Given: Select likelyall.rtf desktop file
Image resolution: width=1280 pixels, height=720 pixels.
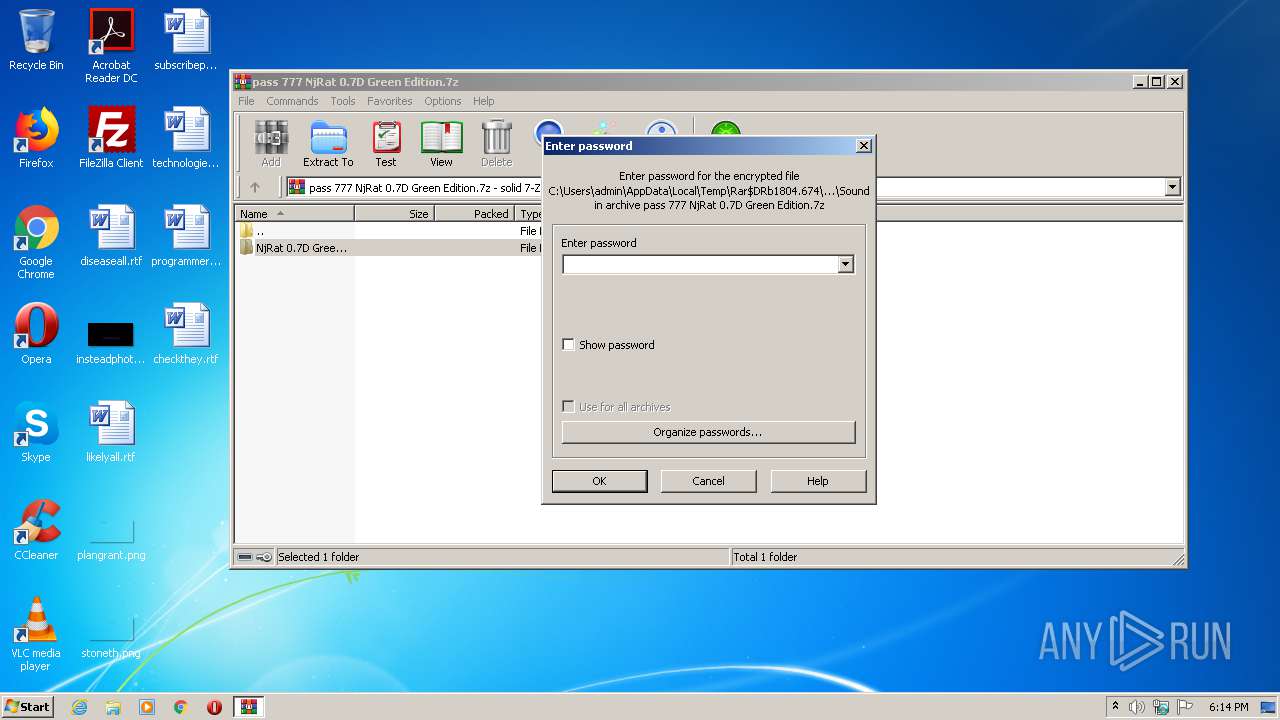Looking at the screenshot, I should (x=111, y=432).
